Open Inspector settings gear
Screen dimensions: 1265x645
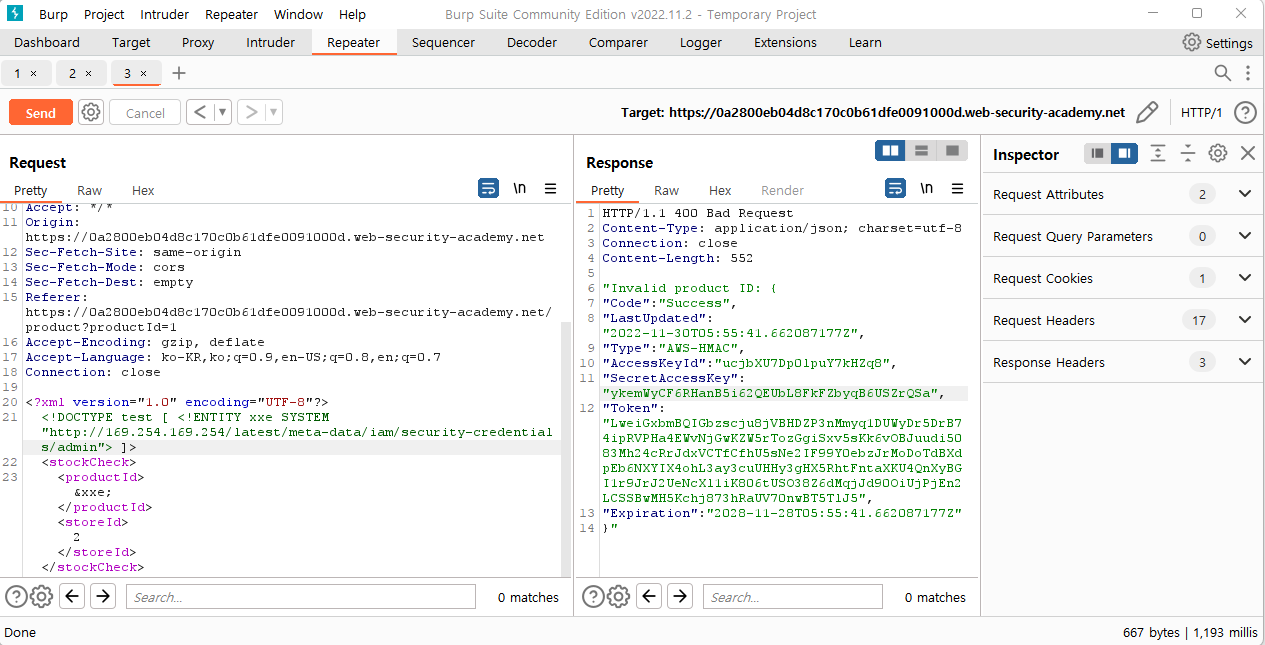(x=1217, y=153)
